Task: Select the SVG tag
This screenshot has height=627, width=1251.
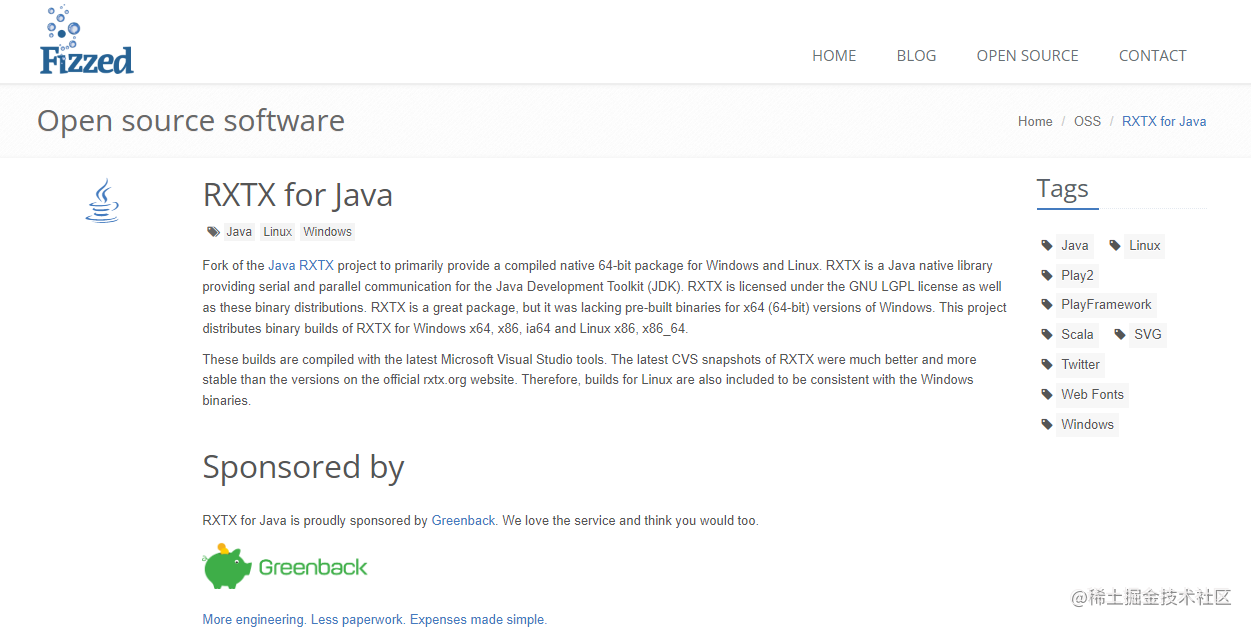Action: click(1148, 334)
